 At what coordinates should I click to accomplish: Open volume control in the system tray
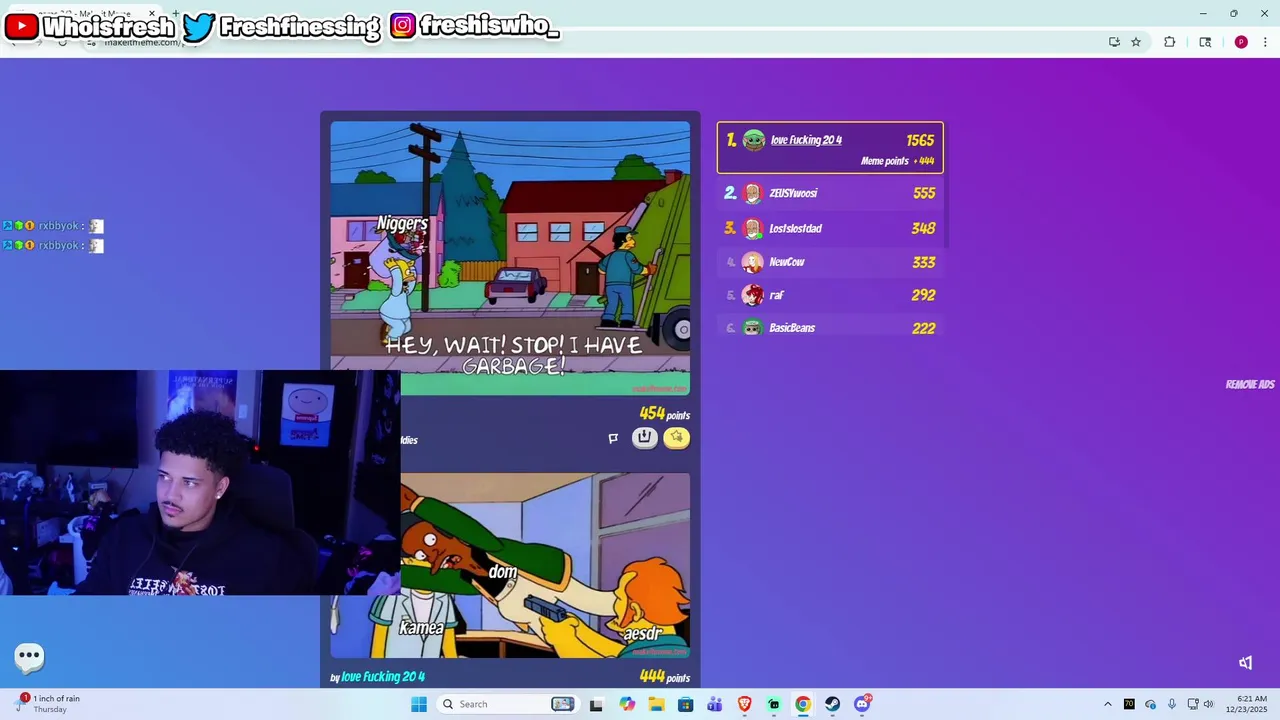[1208, 704]
